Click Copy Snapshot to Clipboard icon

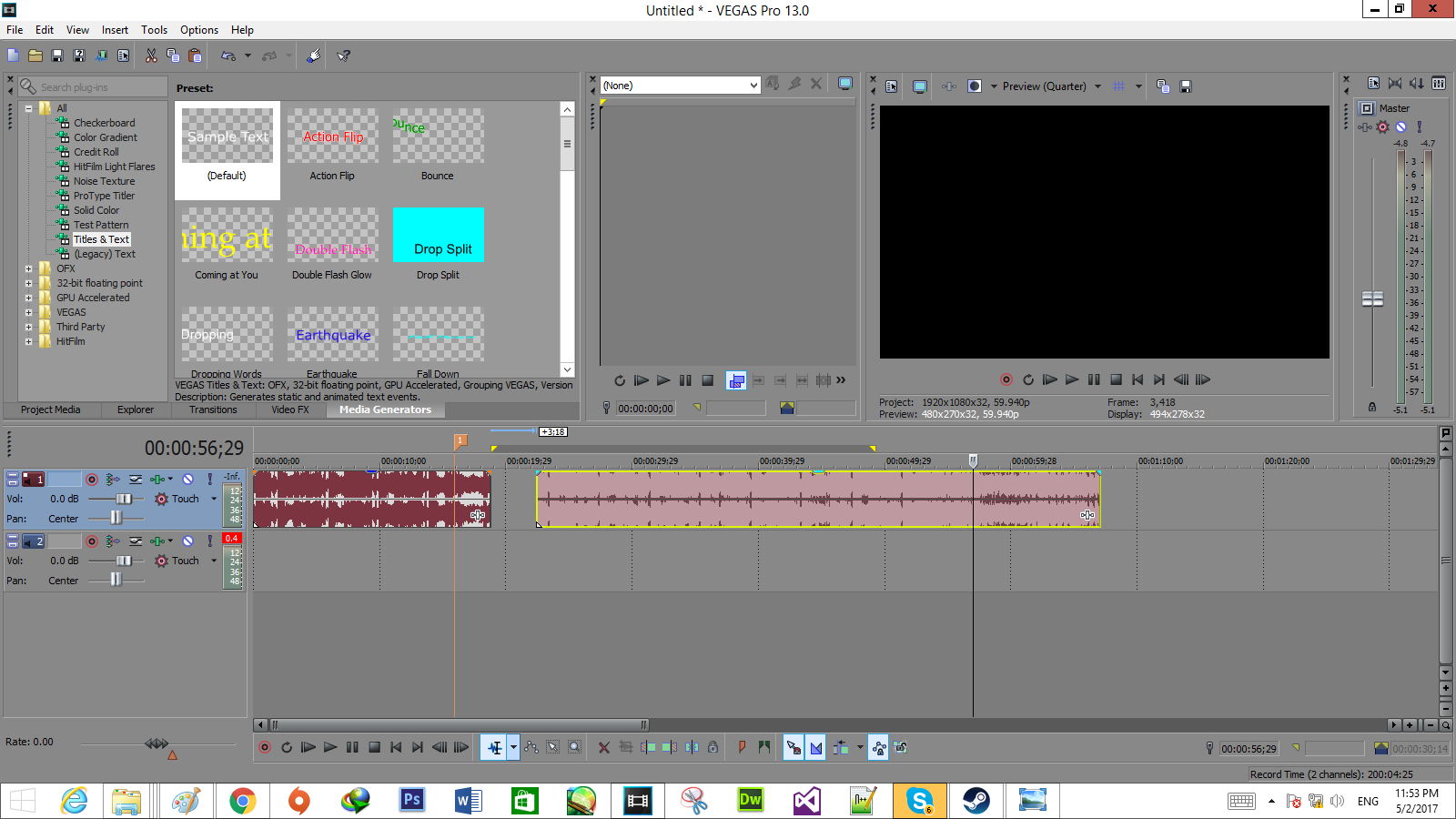[1163, 86]
